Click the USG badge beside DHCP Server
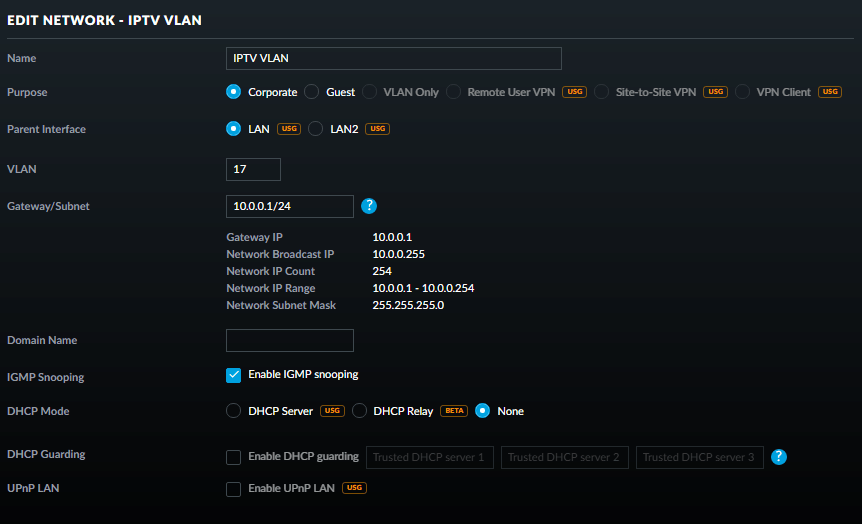This screenshot has height=524, width=862. click(x=332, y=411)
